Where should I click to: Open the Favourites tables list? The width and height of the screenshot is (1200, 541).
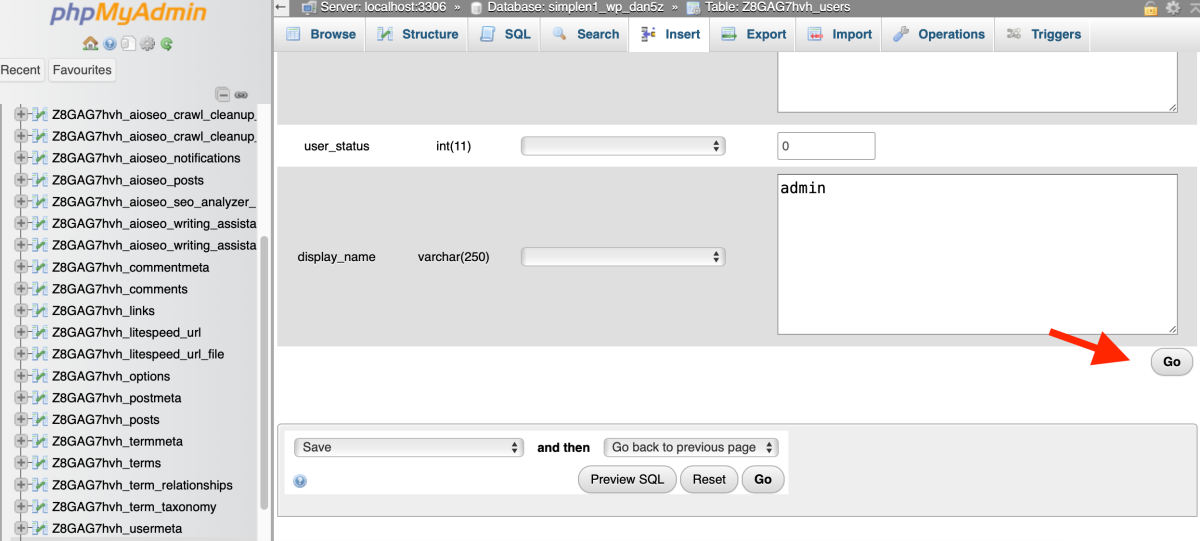[x=82, y=70]
